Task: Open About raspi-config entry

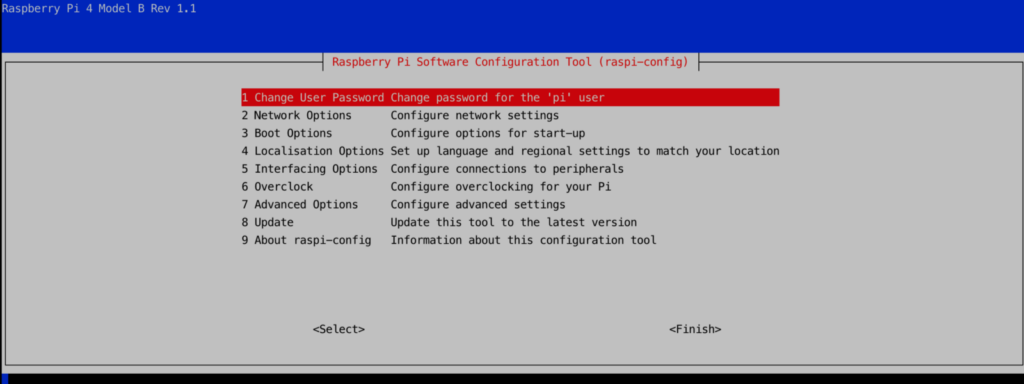Action: [x=510, y=240]
